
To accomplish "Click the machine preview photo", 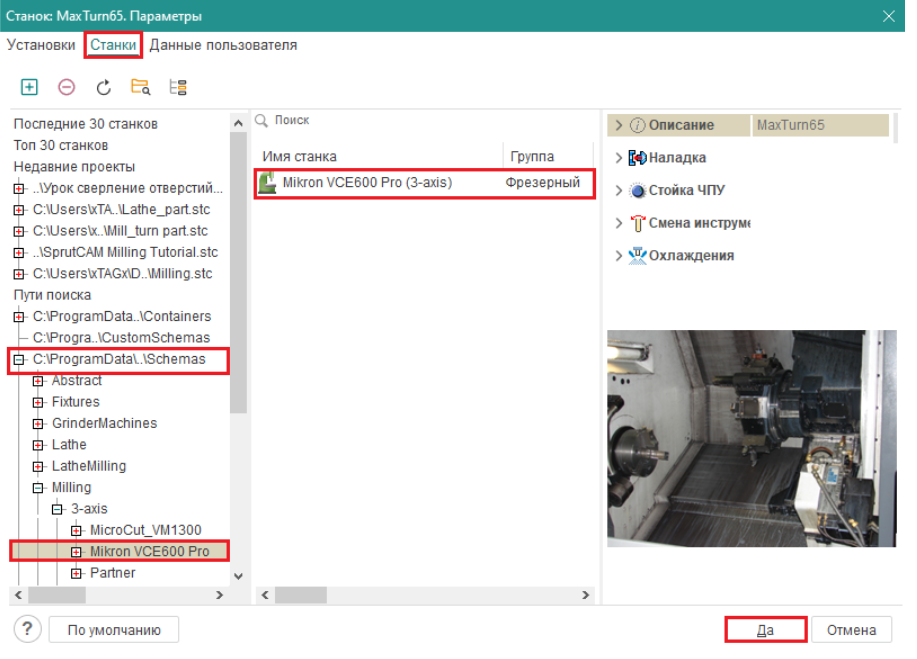I will coord(752,438).
